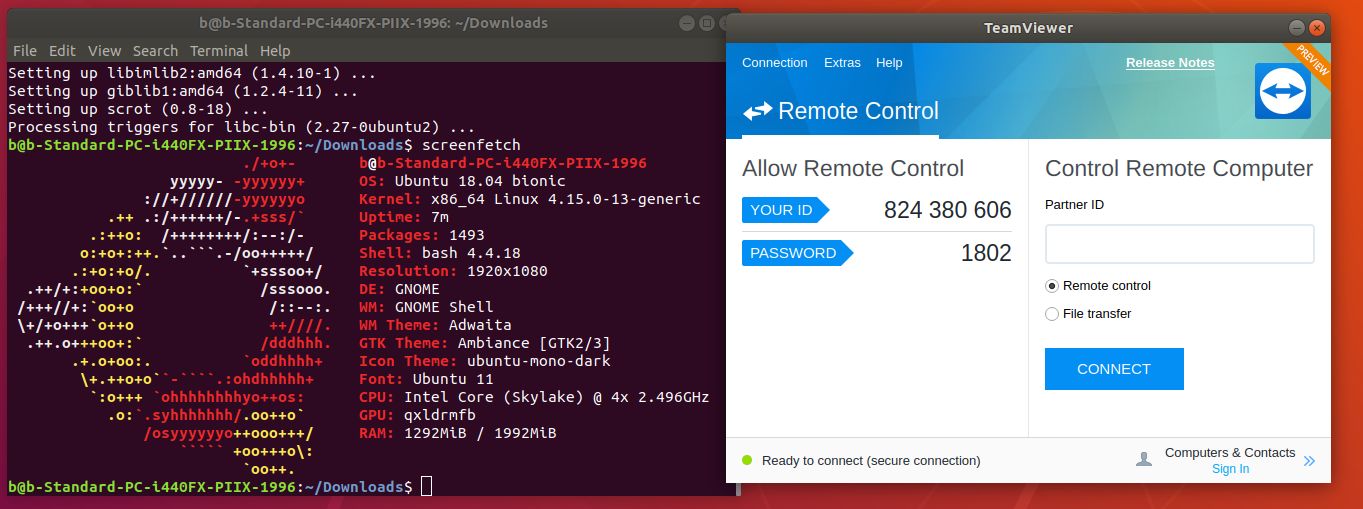Minimize the terminal window
Screen dimensions: 1363x509
685,22
